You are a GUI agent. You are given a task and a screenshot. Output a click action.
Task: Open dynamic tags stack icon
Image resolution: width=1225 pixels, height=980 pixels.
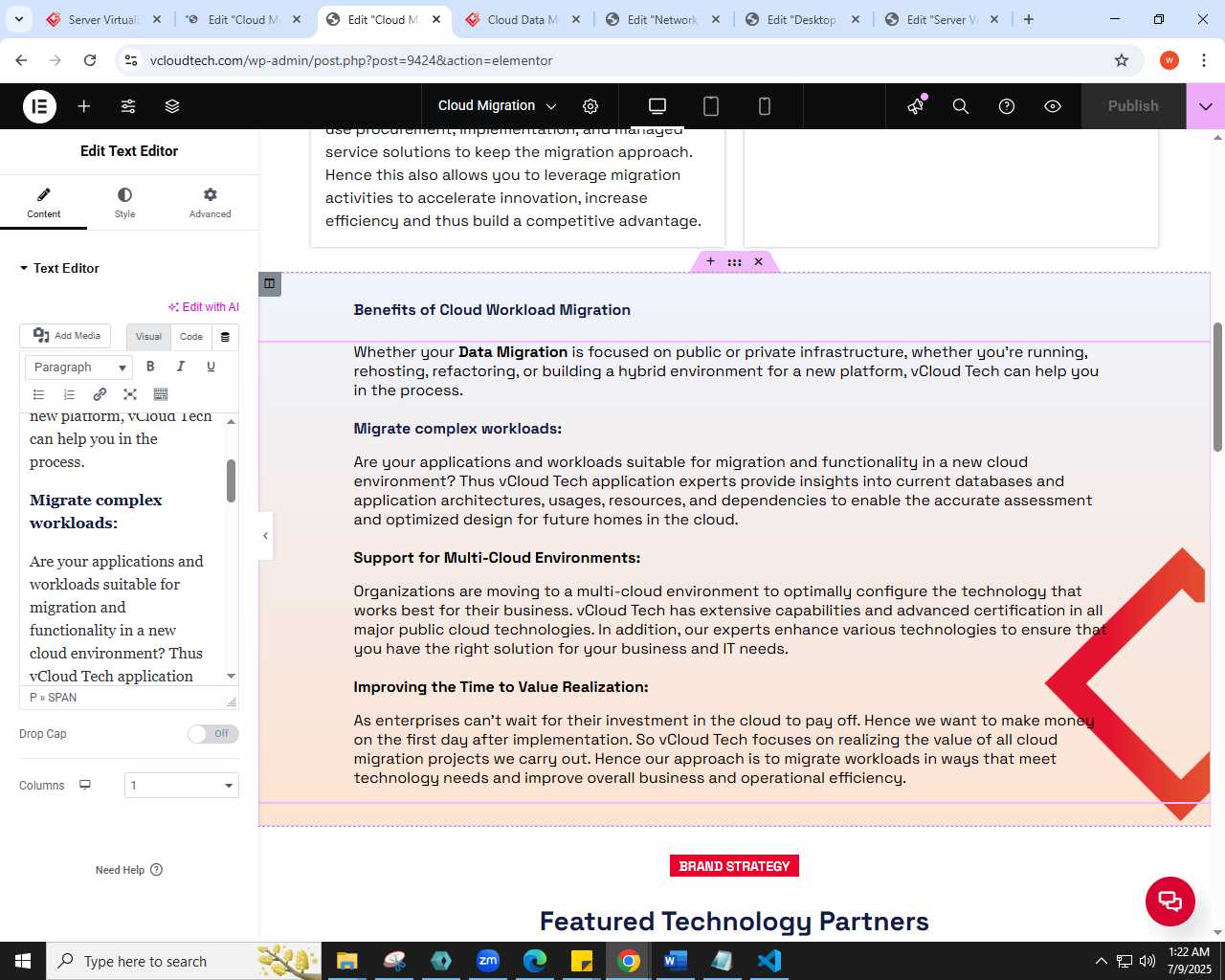pyautogui.click(x=225, y=337)
